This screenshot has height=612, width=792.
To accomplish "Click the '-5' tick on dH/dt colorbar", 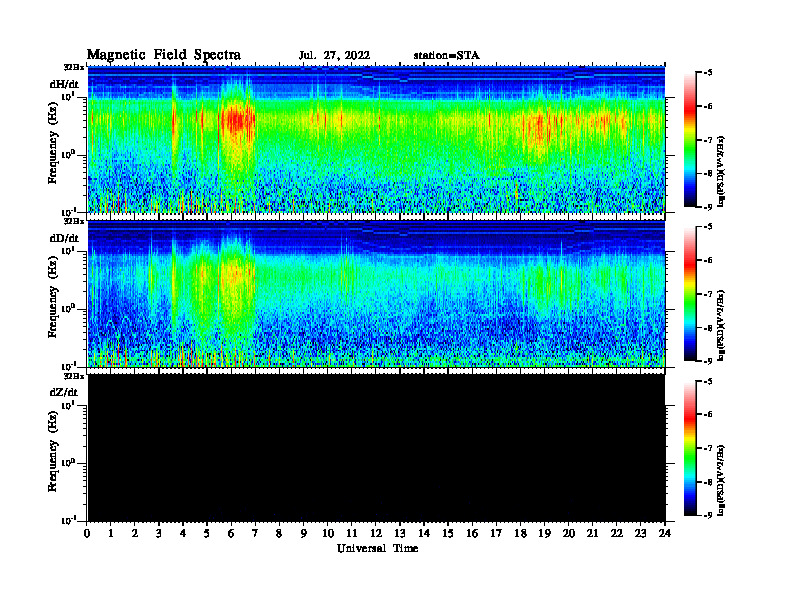I will point(708,73).
